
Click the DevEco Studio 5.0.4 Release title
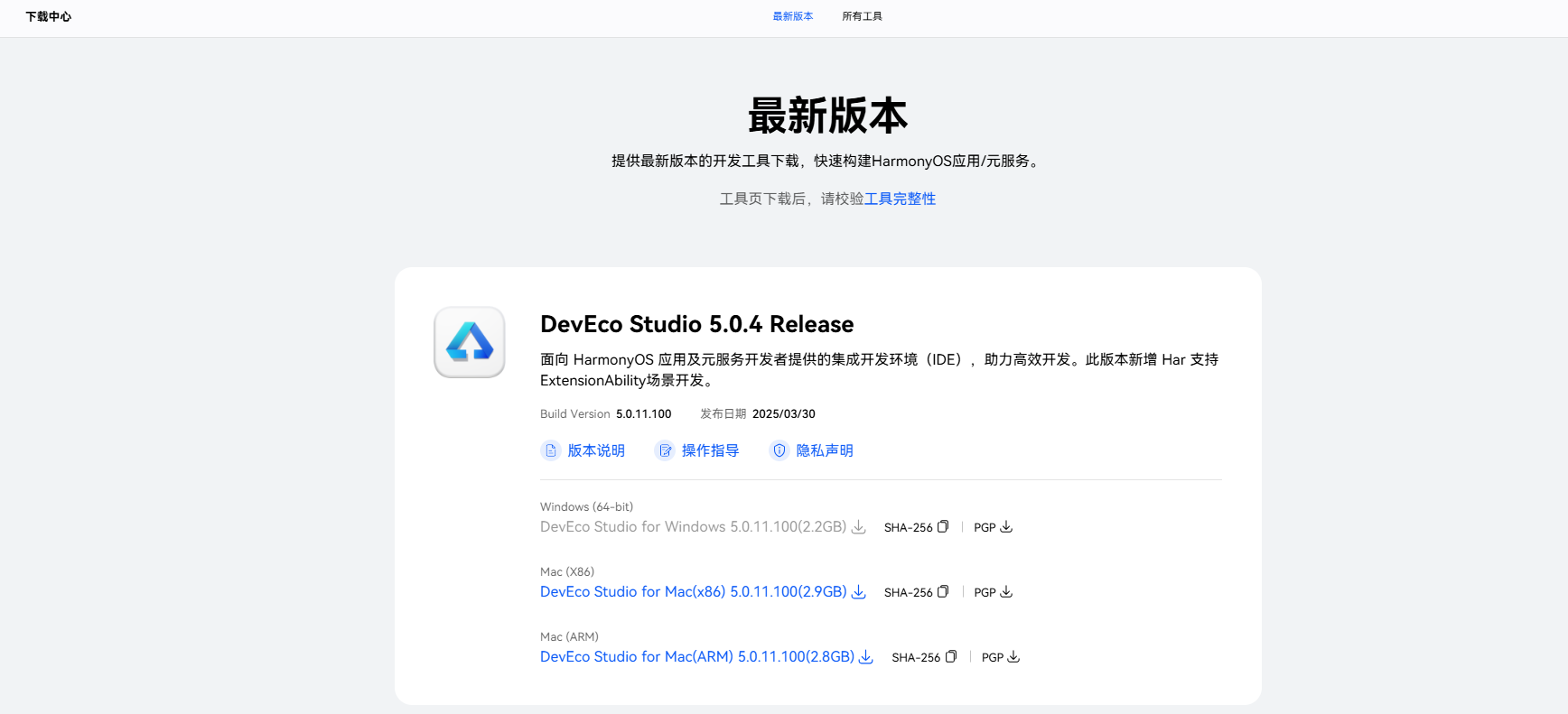pyautogui.click(x=697, y=324)
